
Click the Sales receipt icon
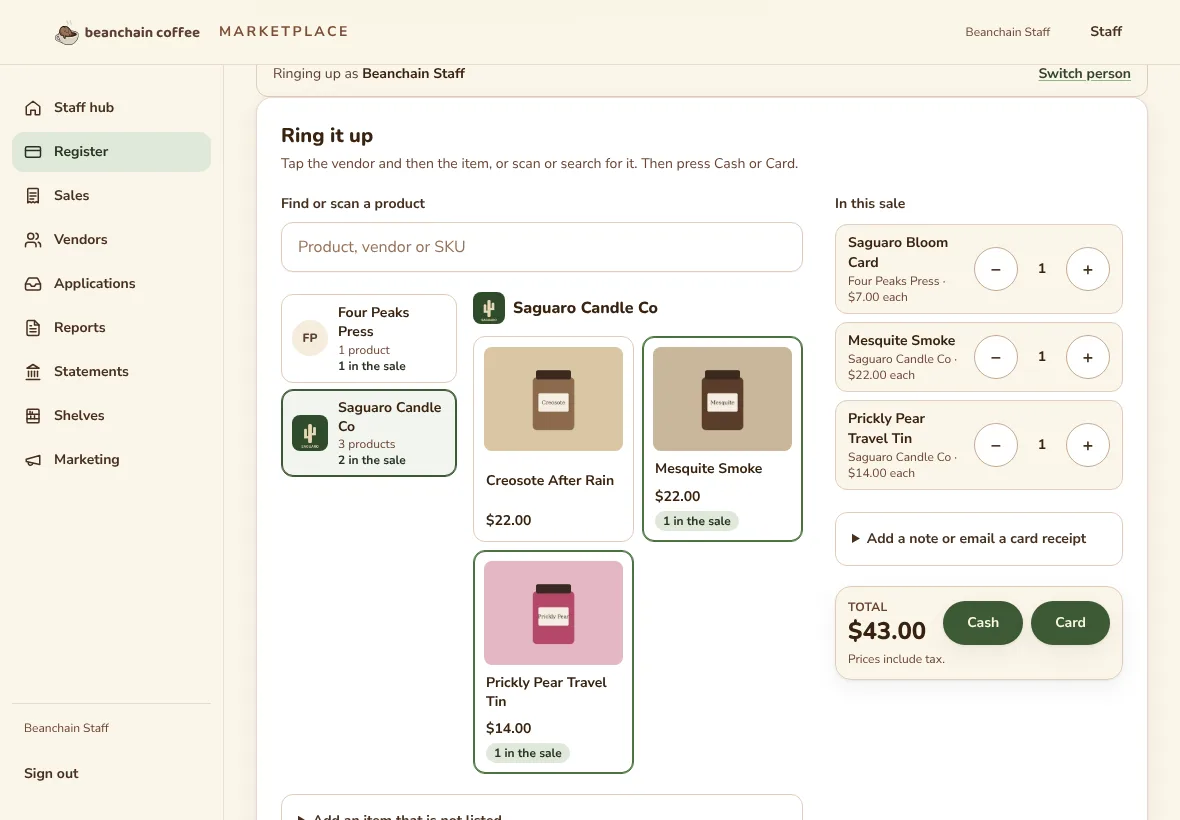(x=33, y=196)
